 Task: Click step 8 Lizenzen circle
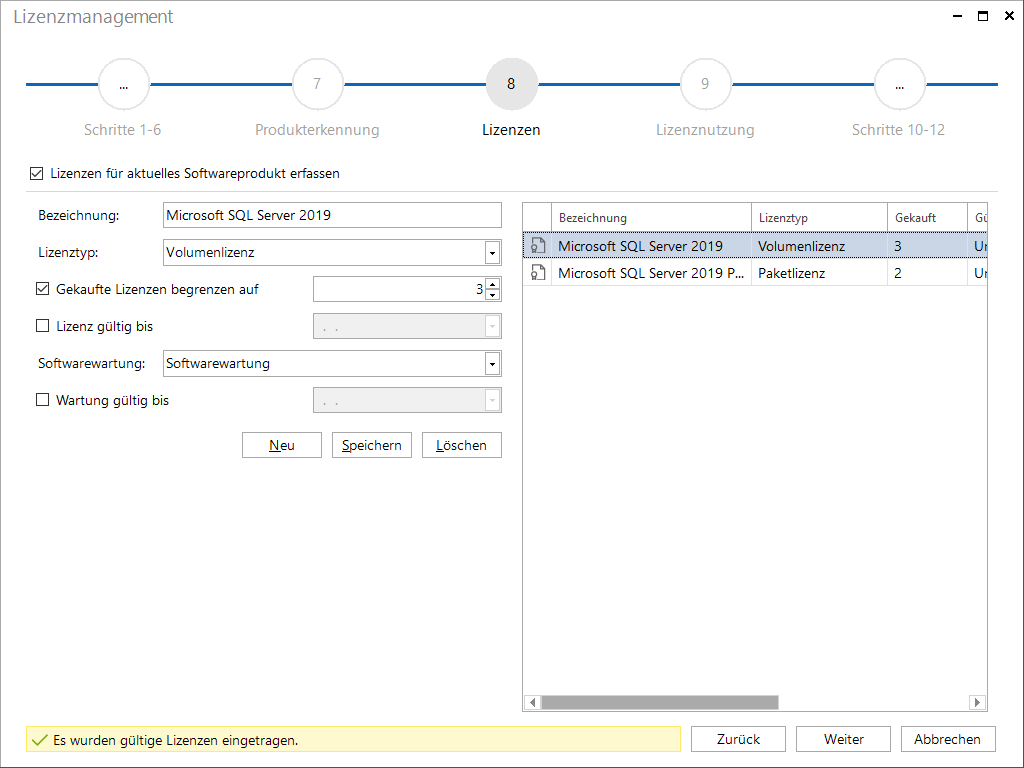pyautogui.click(x=511, y=84)
